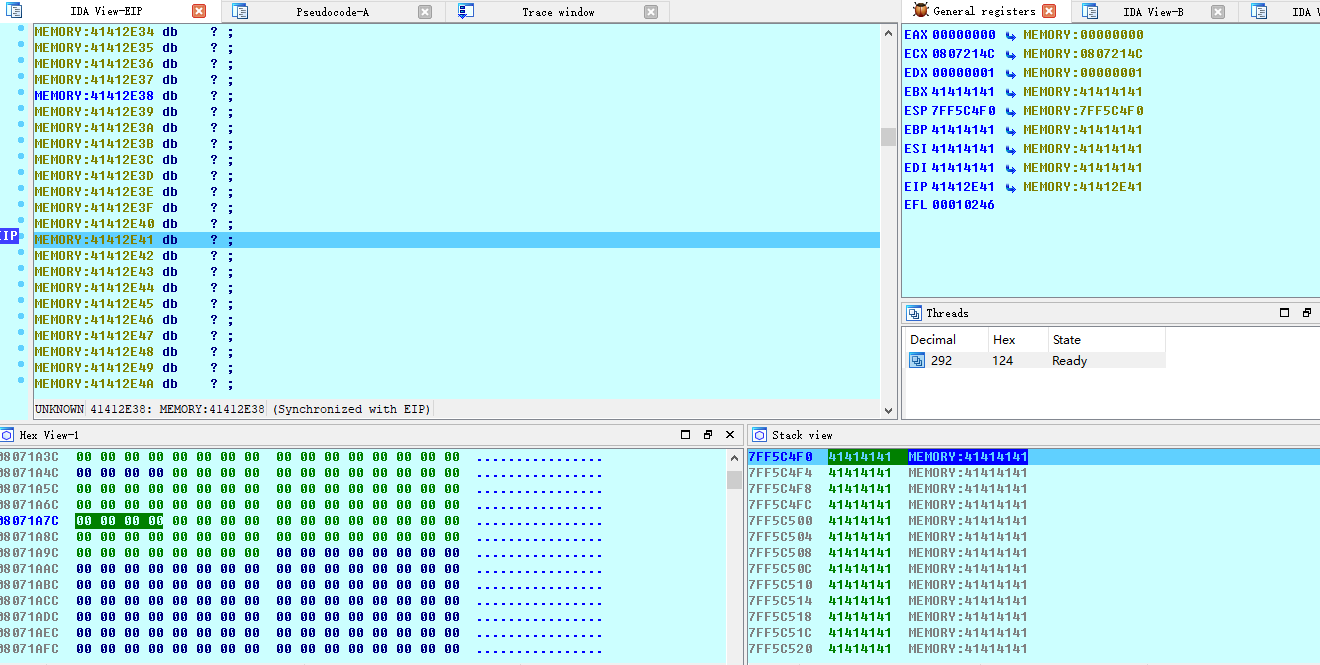The width and height of the screenshot is (1320, 665).
Task: Click the EFL value 00010246
Action: coord(964,205)
